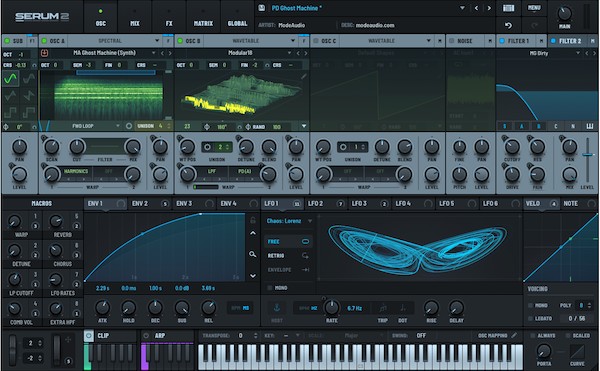Toggle FILTER 1 power button

coord(502,41)
